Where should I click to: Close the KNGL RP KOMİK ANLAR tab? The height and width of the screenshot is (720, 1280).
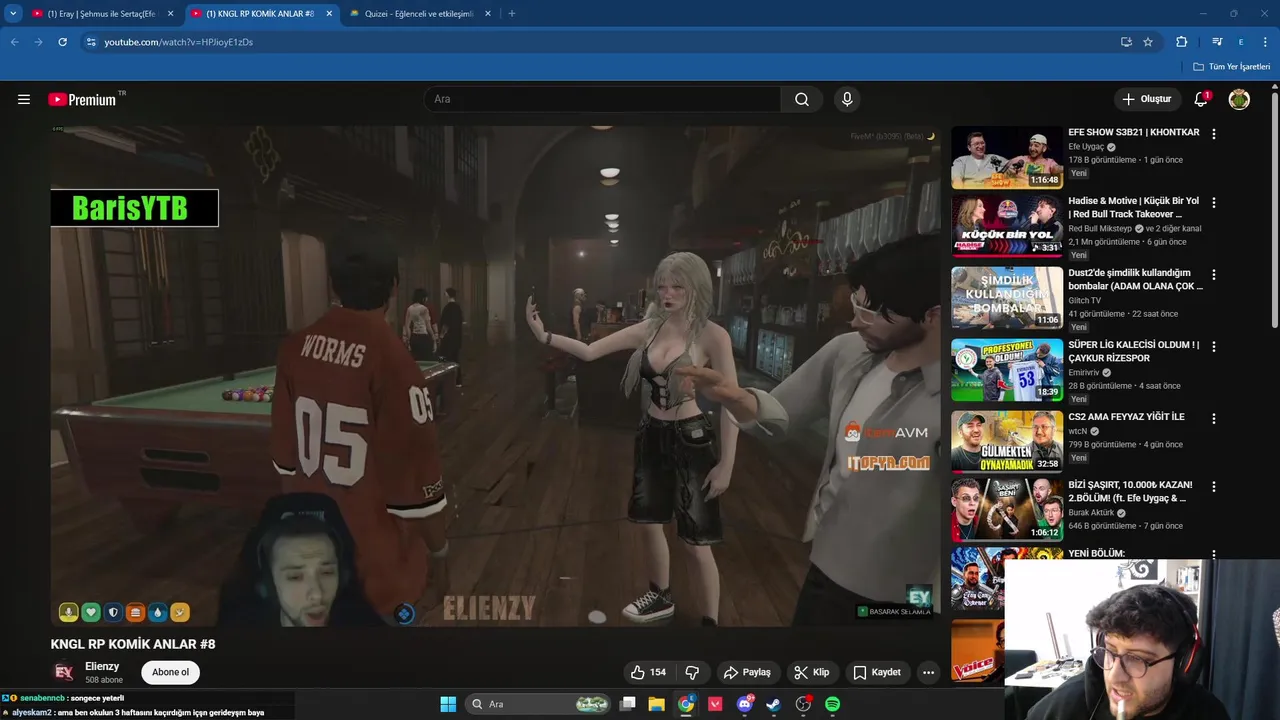coord(329,14)
